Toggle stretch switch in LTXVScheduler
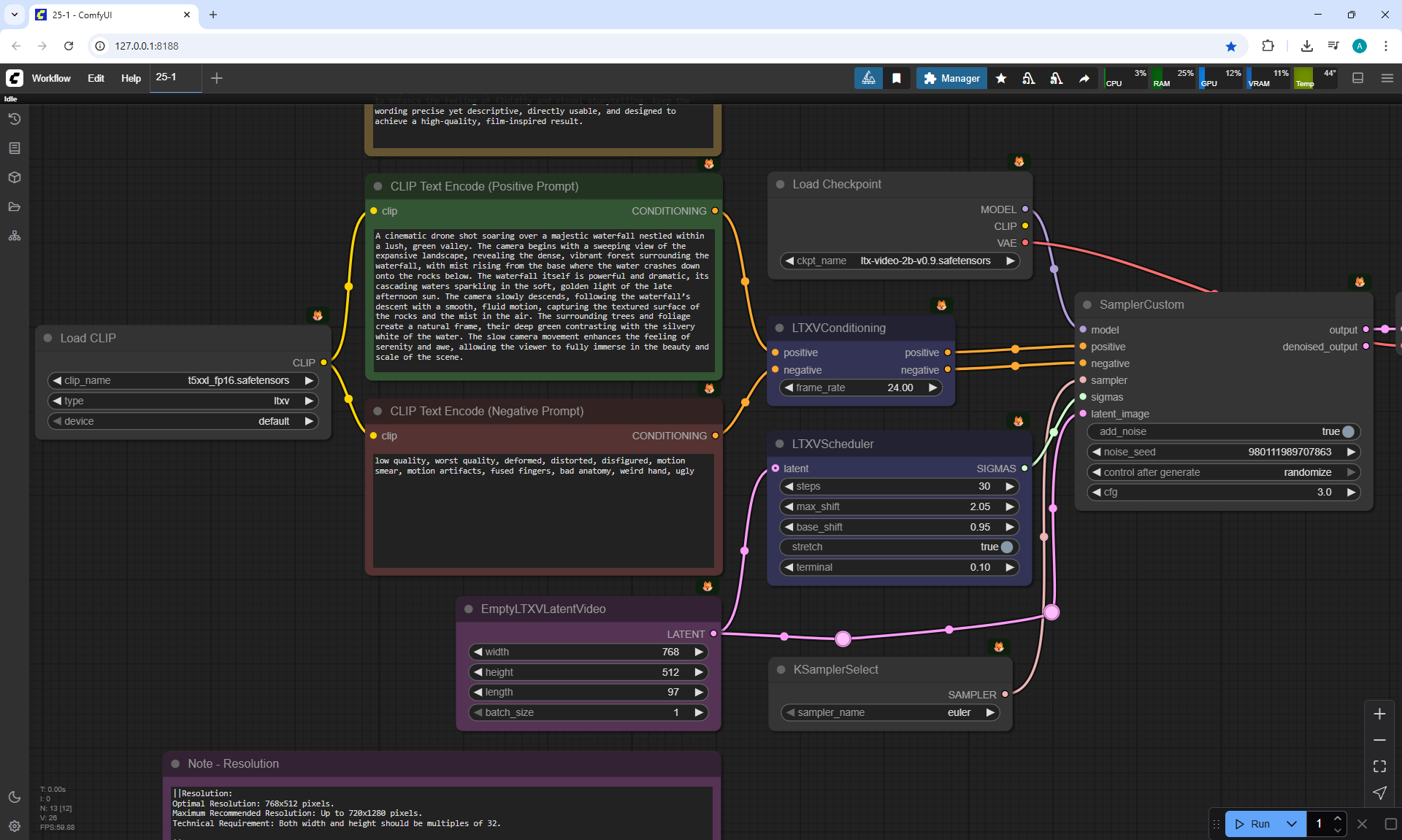1402x840 pixels. (1006, 547)
